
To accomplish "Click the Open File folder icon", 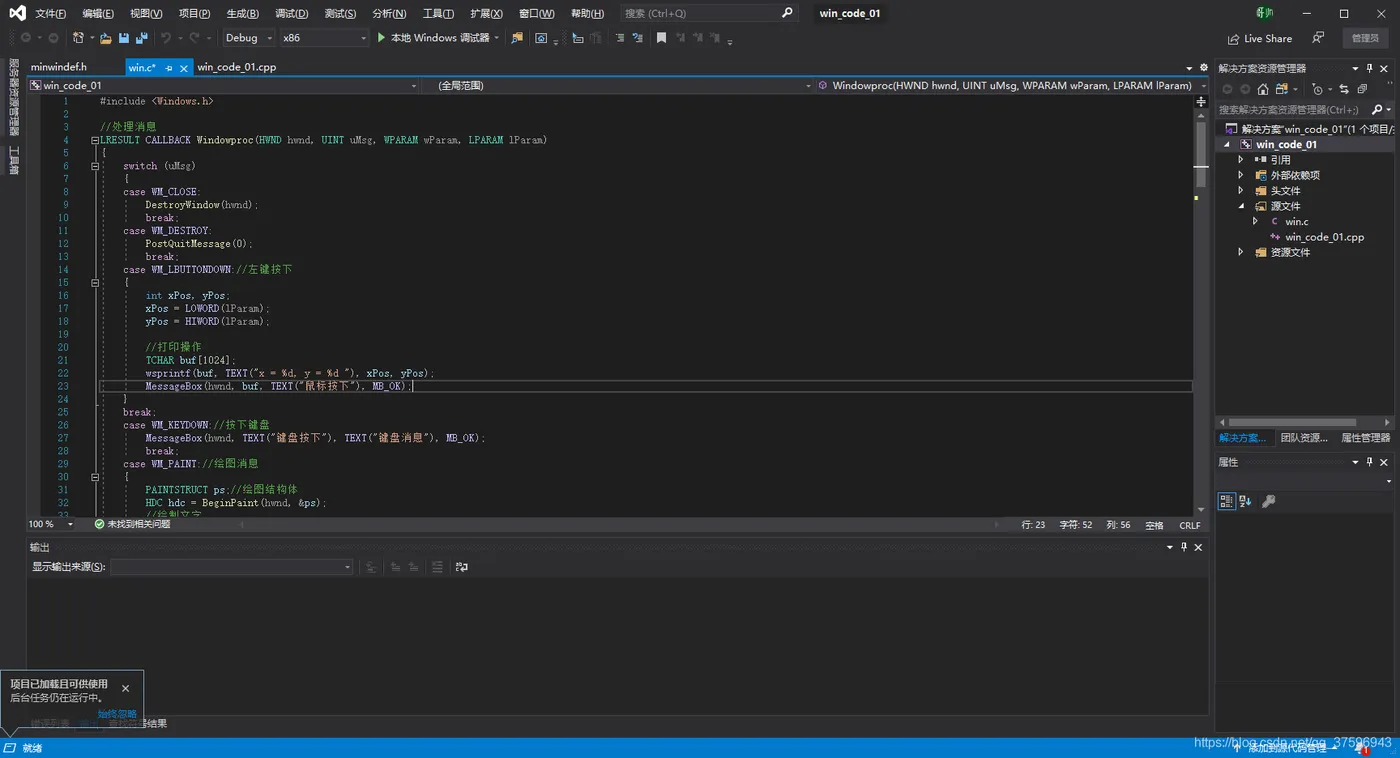I will tap(105, 38).
